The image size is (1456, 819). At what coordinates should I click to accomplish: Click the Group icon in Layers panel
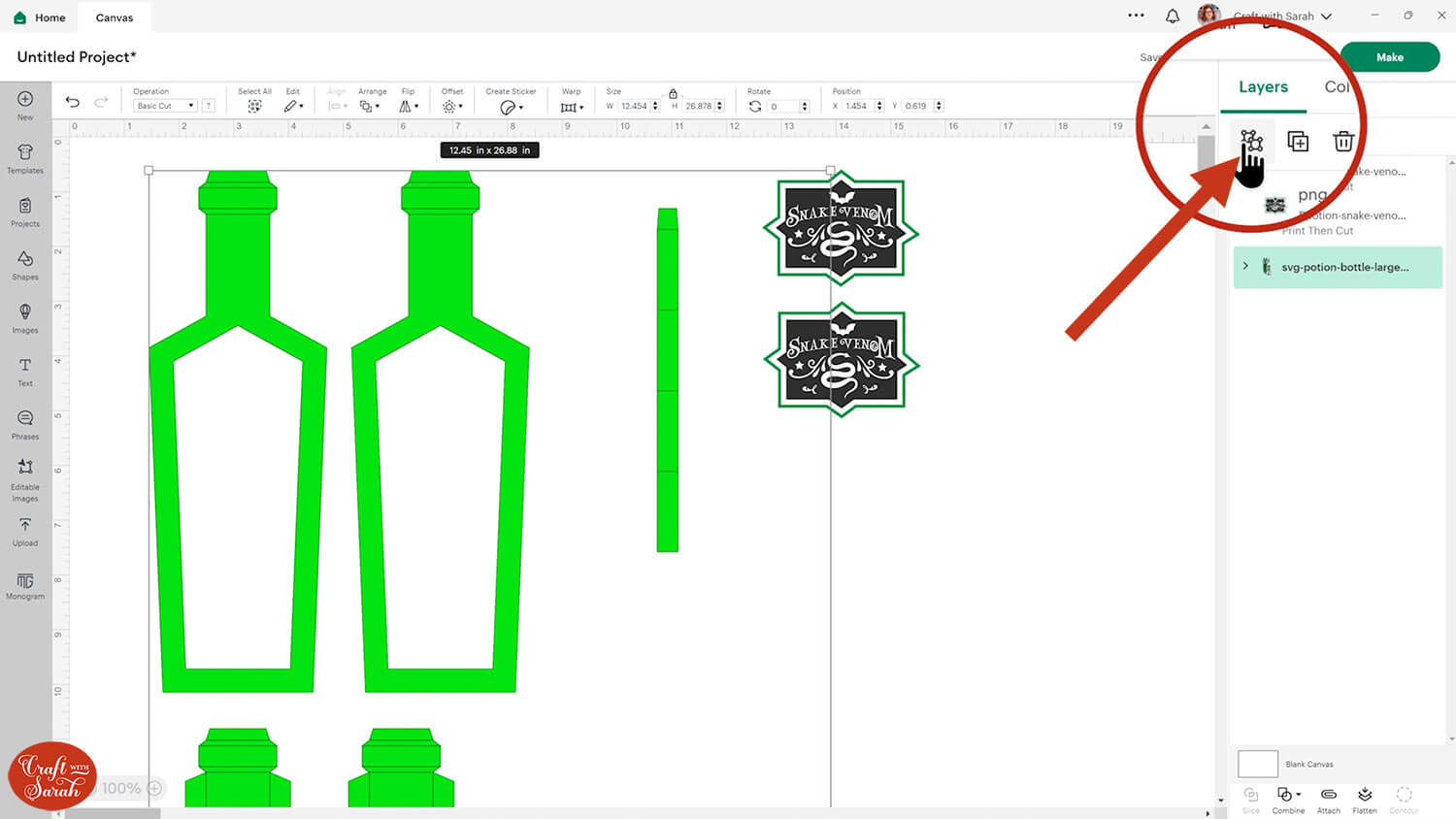click(1251, 142)
